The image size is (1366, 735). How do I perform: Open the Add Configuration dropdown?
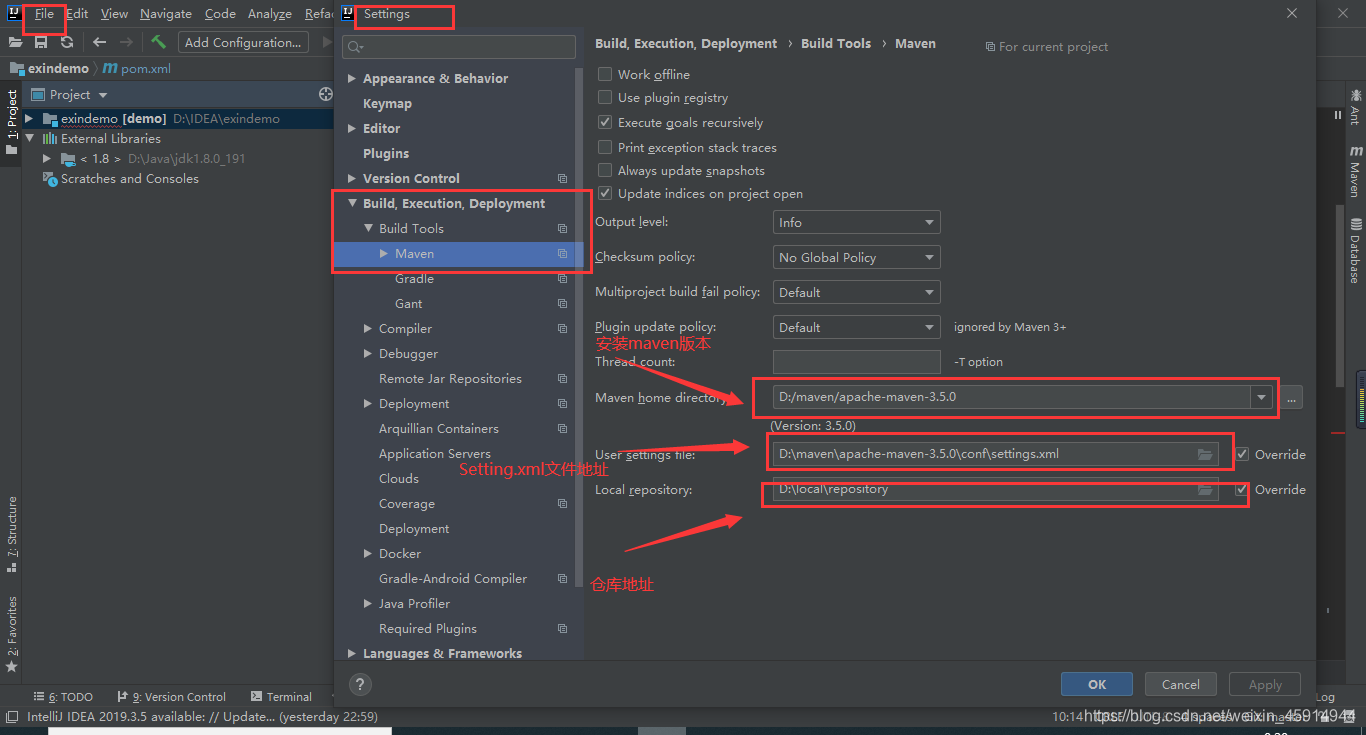coord(243,42)
